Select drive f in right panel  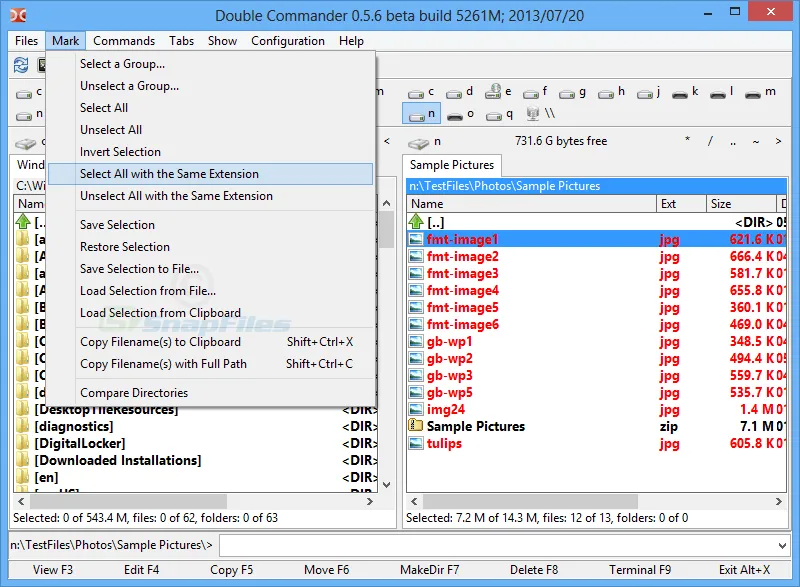(535, 92)
